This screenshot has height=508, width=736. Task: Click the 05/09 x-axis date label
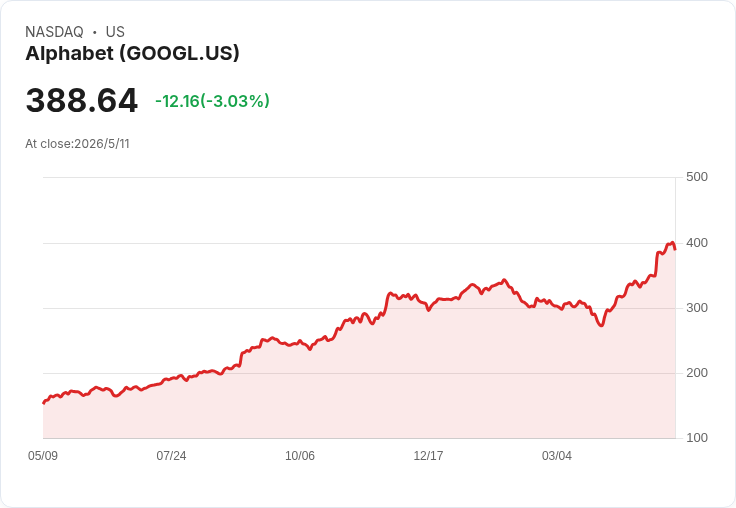(x=43, y=456)
